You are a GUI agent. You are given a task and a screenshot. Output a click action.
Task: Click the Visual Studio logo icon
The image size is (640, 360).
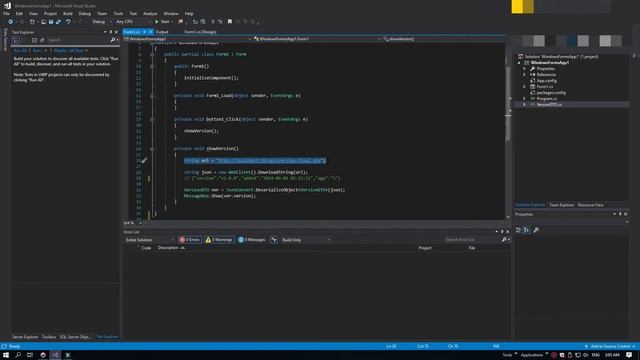coord(7,6)
